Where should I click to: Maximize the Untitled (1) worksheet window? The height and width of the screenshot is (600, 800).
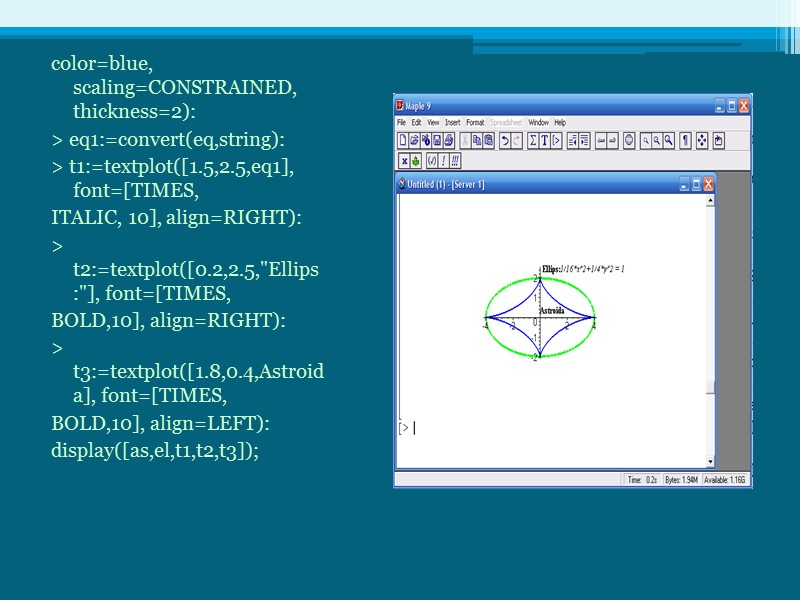[696, 185]
